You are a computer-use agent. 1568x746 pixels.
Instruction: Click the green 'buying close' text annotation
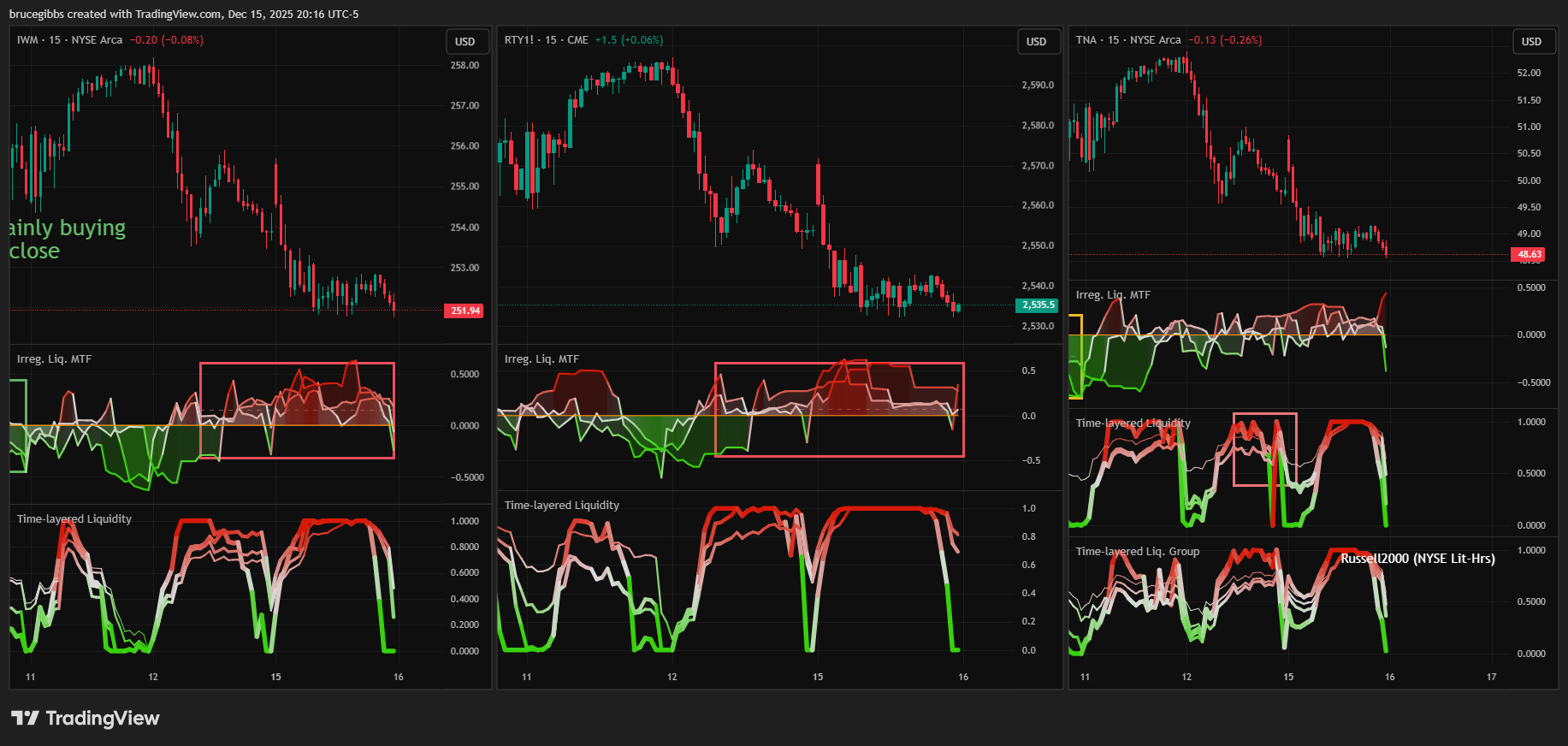(x=67, y=240)
